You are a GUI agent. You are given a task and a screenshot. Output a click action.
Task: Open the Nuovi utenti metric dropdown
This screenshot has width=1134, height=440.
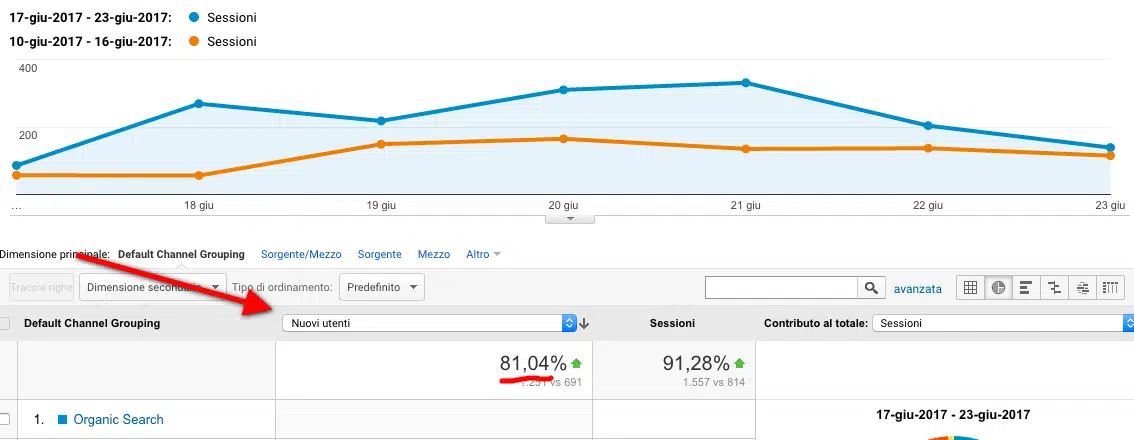(430, 323)
